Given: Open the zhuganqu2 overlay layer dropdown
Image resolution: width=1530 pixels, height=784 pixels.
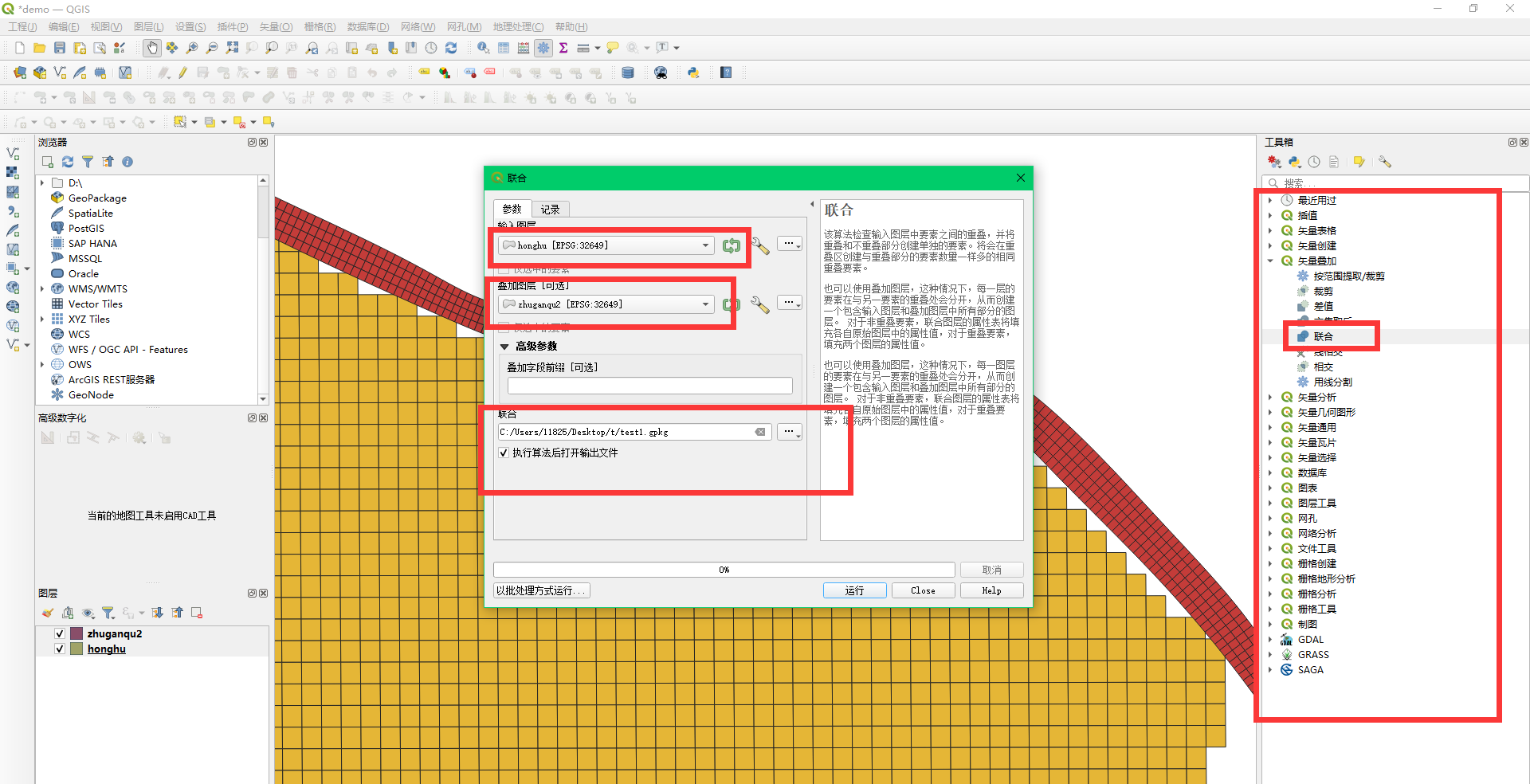Looking at the screenshot, I should (x=705, y=304).
